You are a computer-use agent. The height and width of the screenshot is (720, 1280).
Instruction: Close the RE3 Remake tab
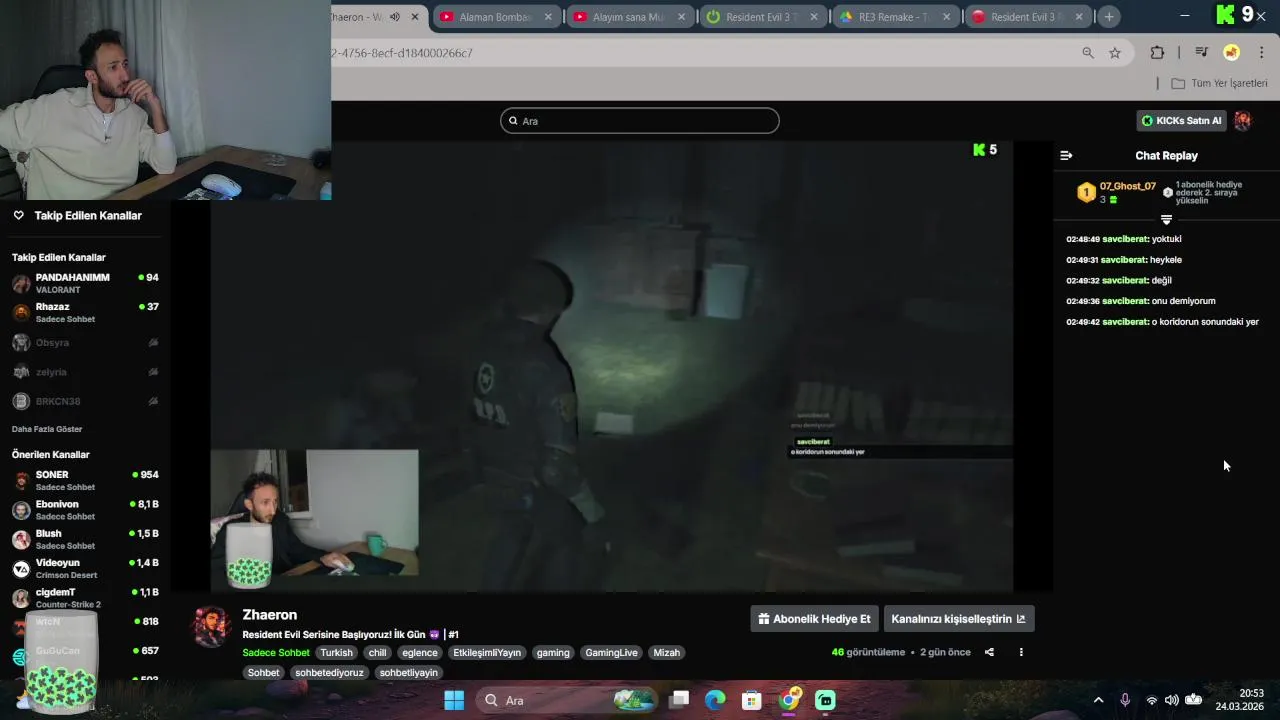tap(947, 17)
